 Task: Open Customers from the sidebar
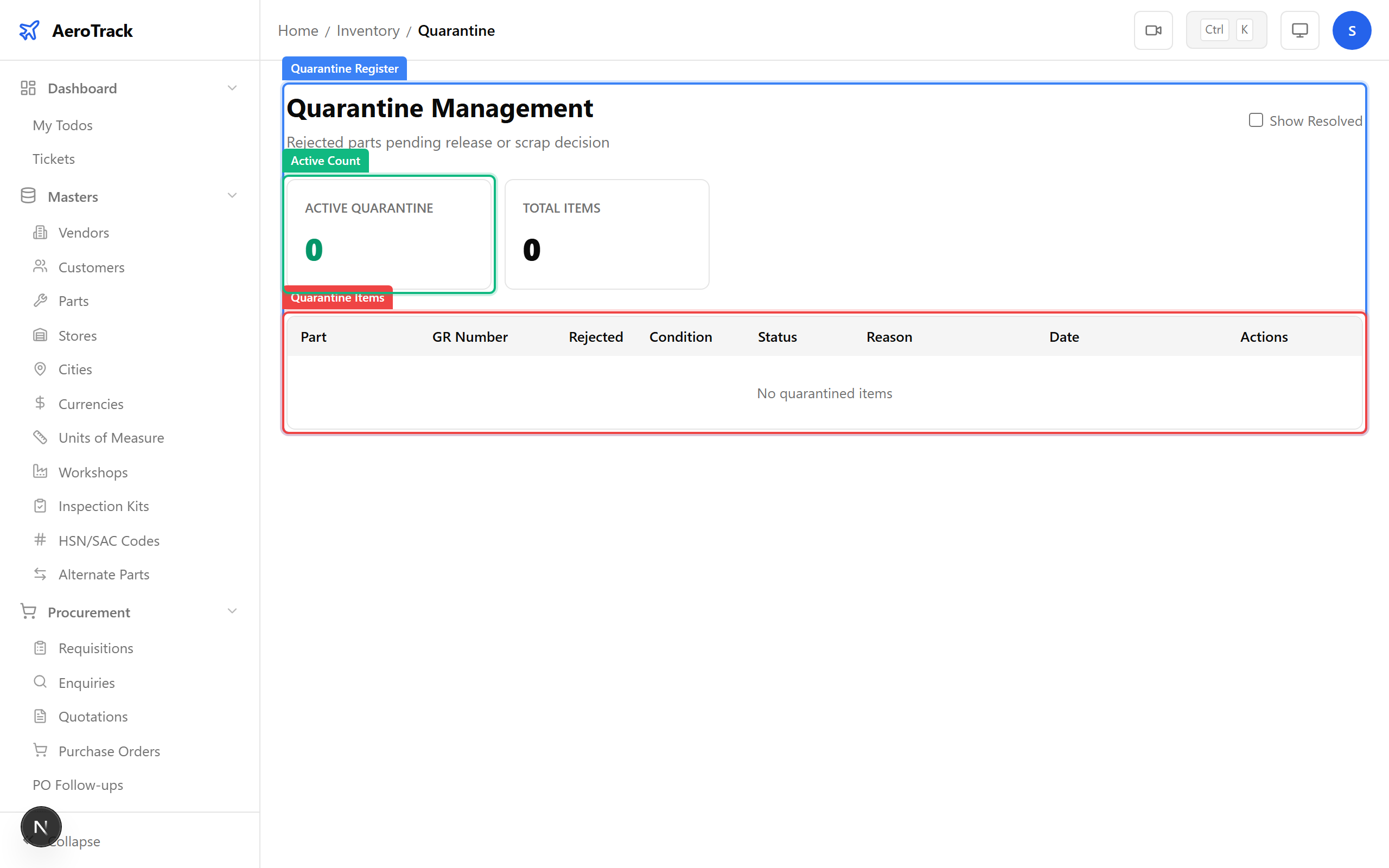pos(91,266)
